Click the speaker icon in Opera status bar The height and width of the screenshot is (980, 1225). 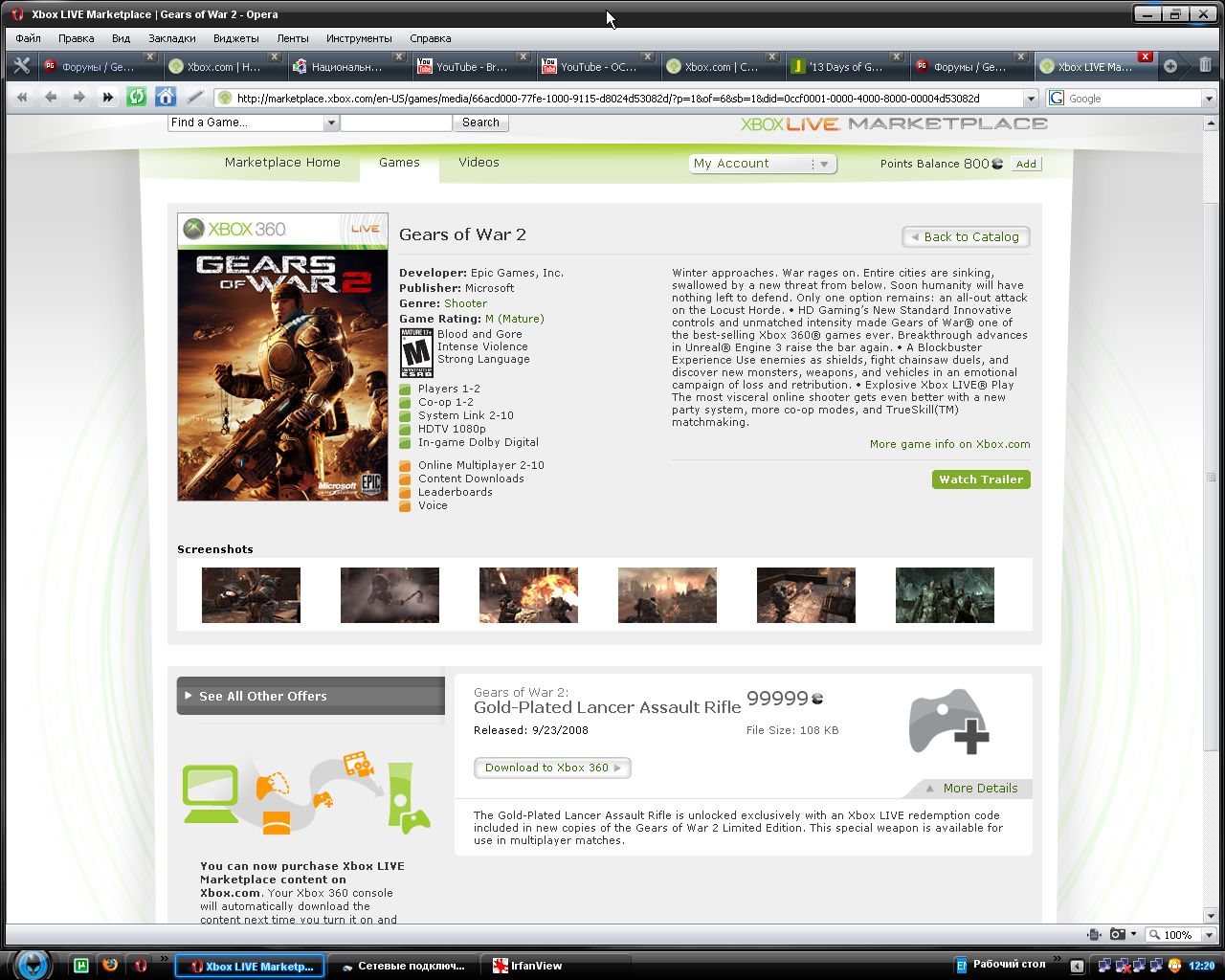(x=1095, y=934)
